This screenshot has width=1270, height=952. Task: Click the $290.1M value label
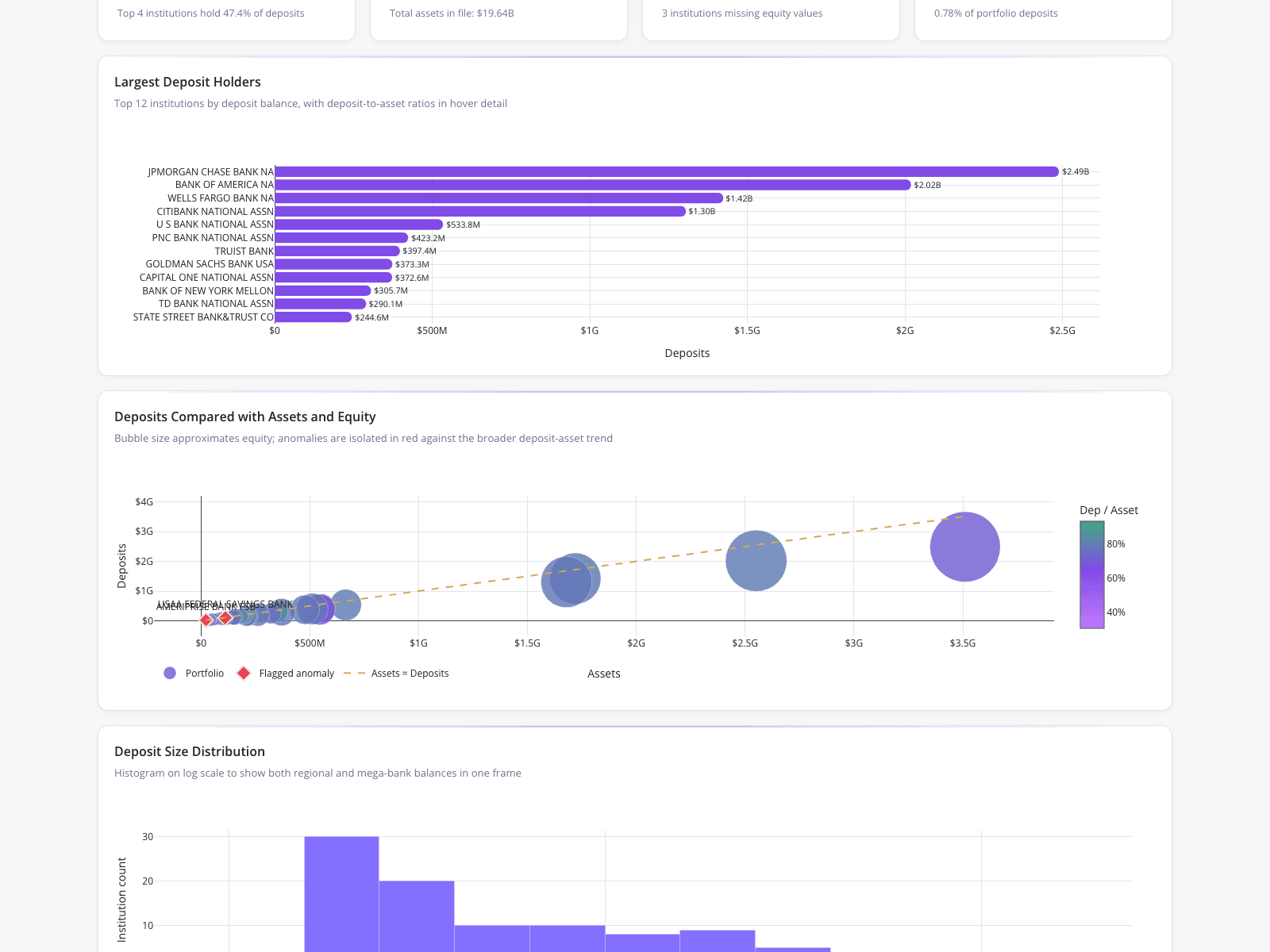pos(385,304)
